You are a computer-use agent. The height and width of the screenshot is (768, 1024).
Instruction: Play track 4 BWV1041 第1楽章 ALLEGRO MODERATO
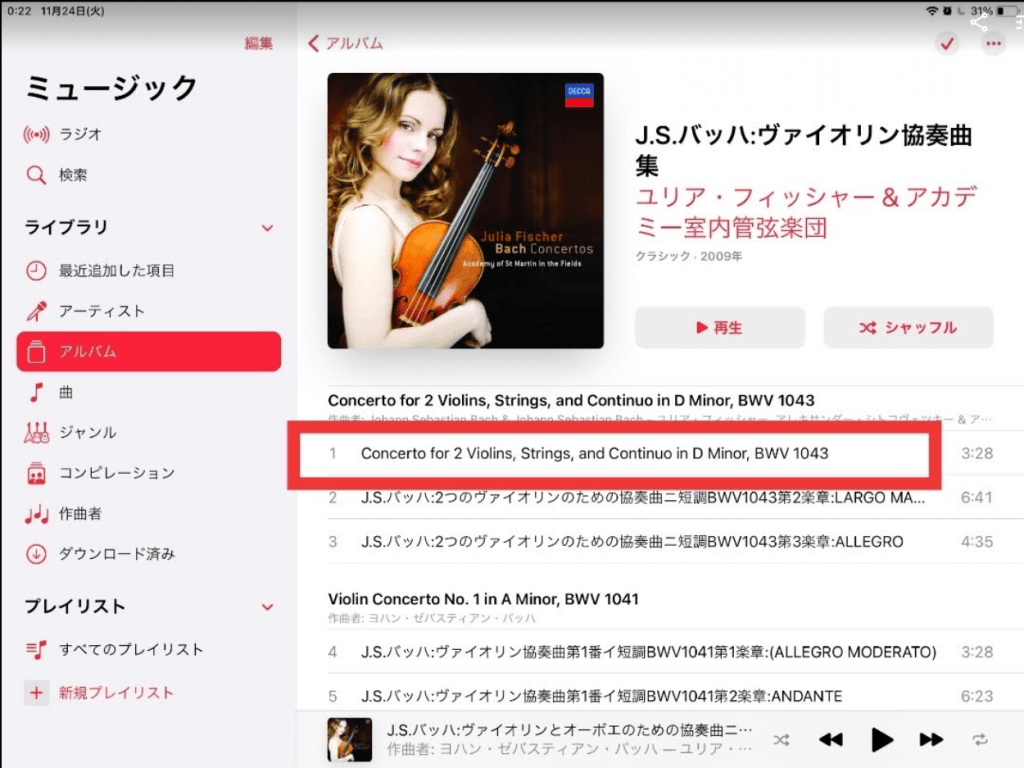660,652
